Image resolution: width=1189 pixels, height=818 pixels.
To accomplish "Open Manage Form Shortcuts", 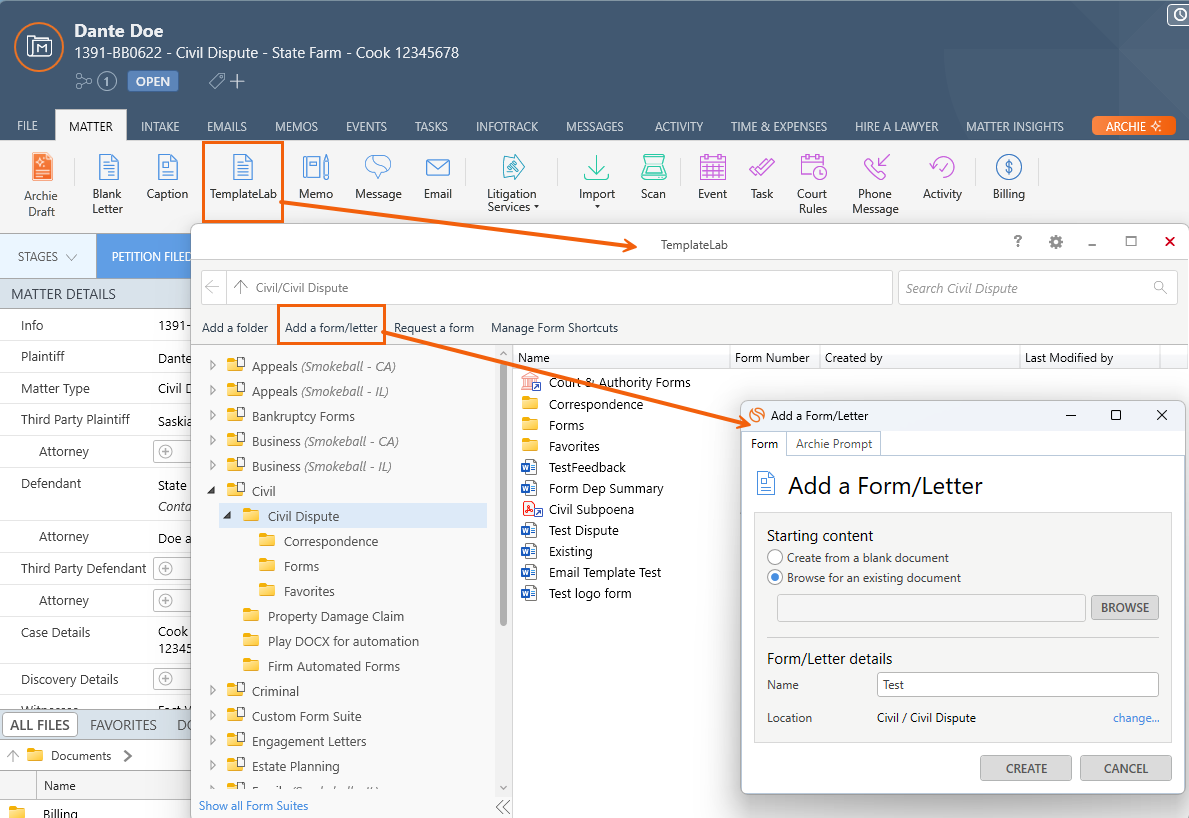I will (554, 328).
